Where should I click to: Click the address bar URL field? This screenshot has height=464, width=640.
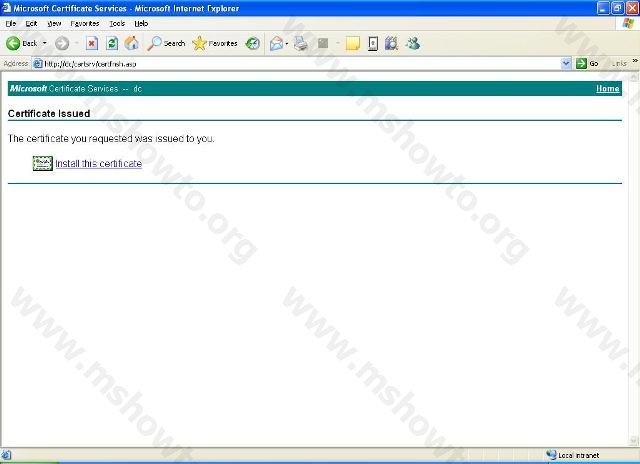coord(302,64)
